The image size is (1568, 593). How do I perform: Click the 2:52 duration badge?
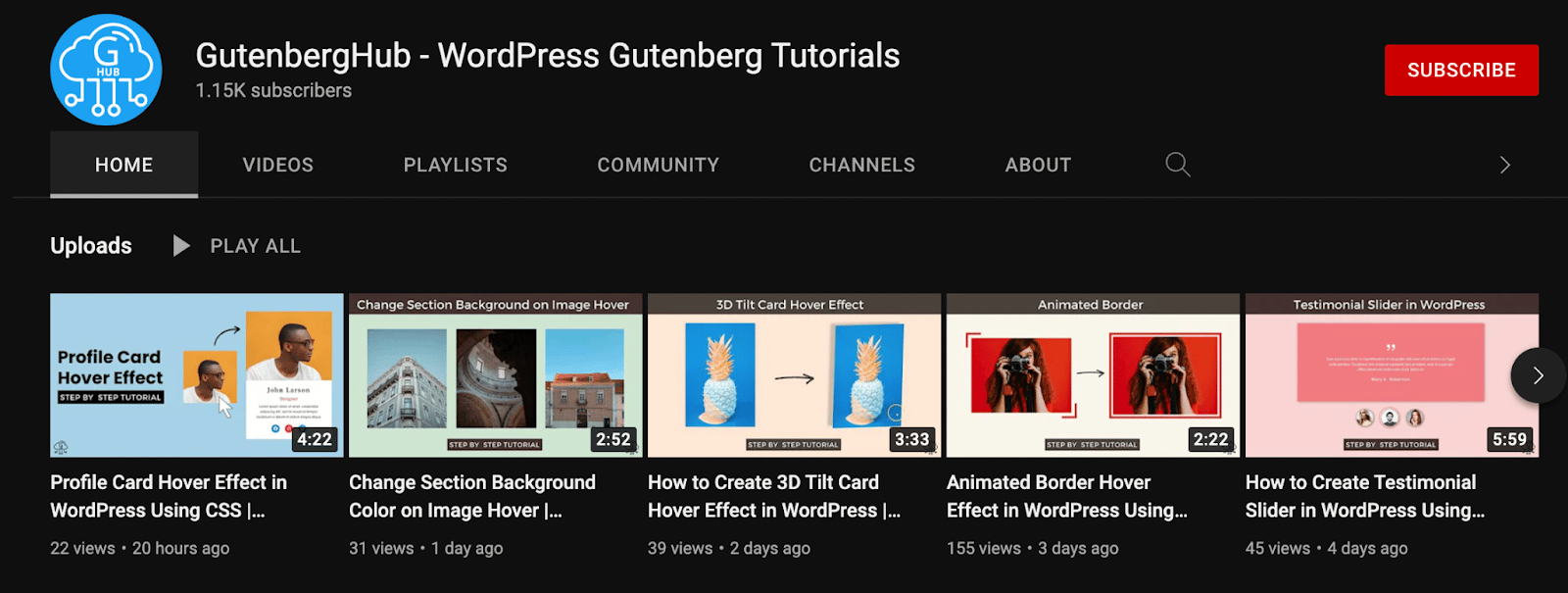click(x=613, y=439)
